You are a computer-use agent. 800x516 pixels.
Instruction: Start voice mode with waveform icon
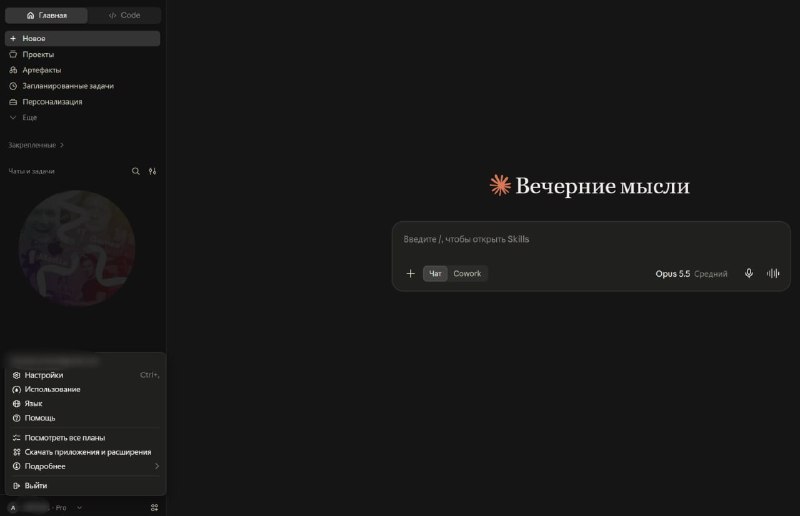pyautogui.click(x=772, y=273)
